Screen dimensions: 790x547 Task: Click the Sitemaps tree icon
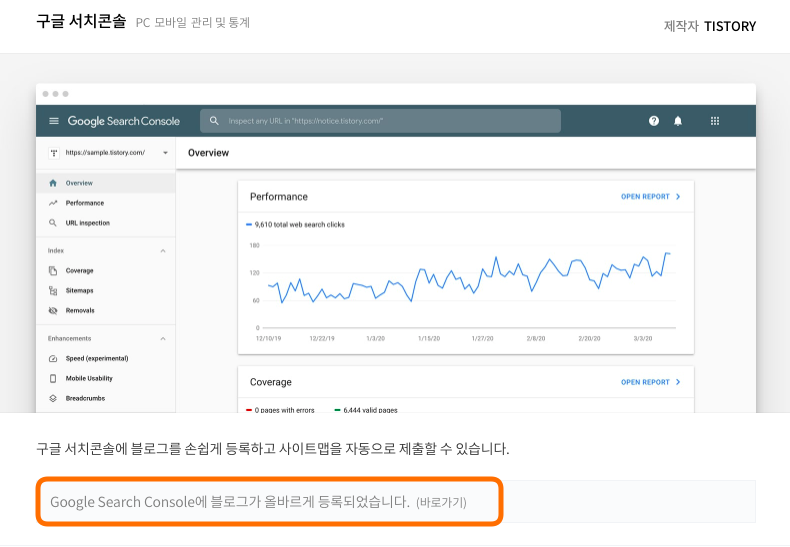coord(53,291)
